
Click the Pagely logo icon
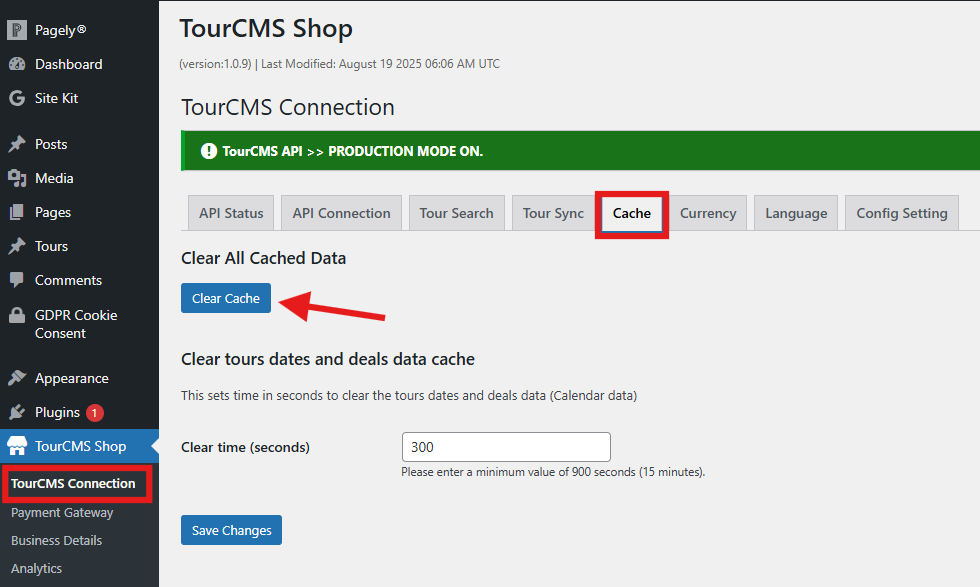pos(17,30)
